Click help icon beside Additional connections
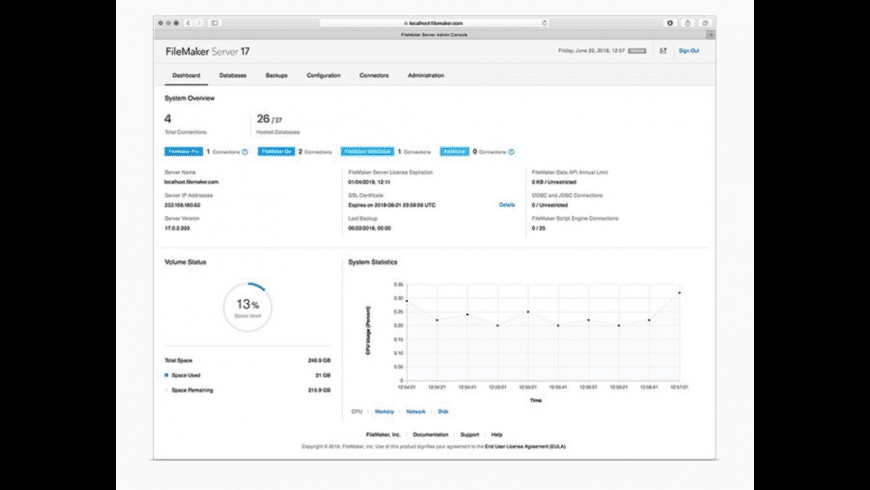870x490 pixels. (x=511, y=152)
